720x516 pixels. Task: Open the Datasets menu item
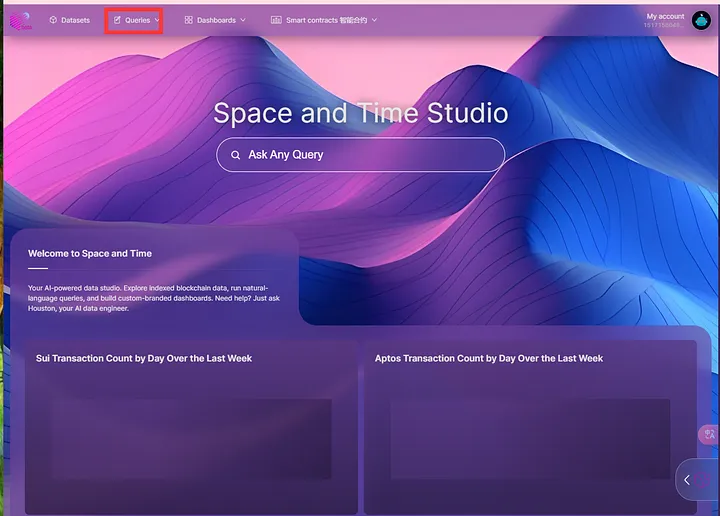coord(74,20)
